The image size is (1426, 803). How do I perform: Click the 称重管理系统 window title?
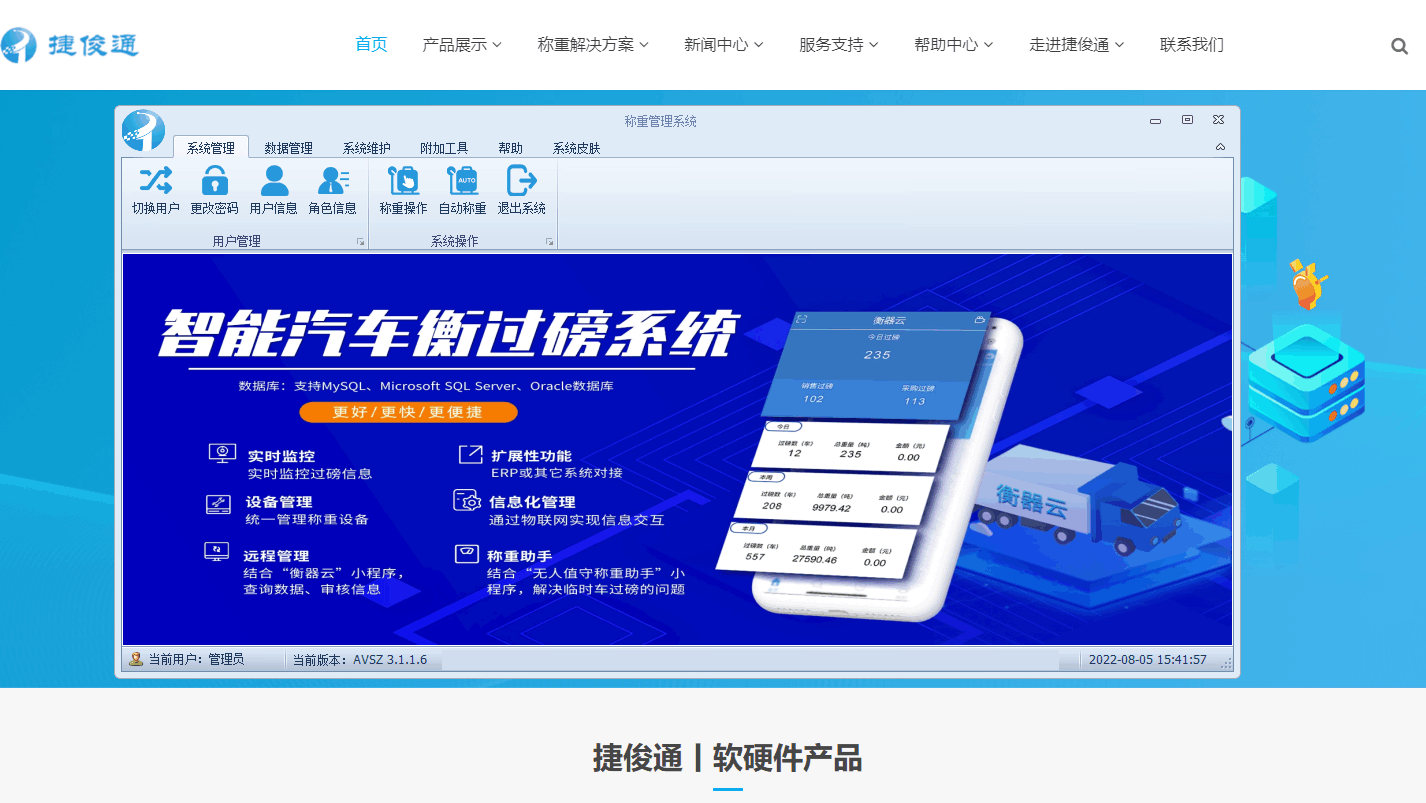pos(661,121)
